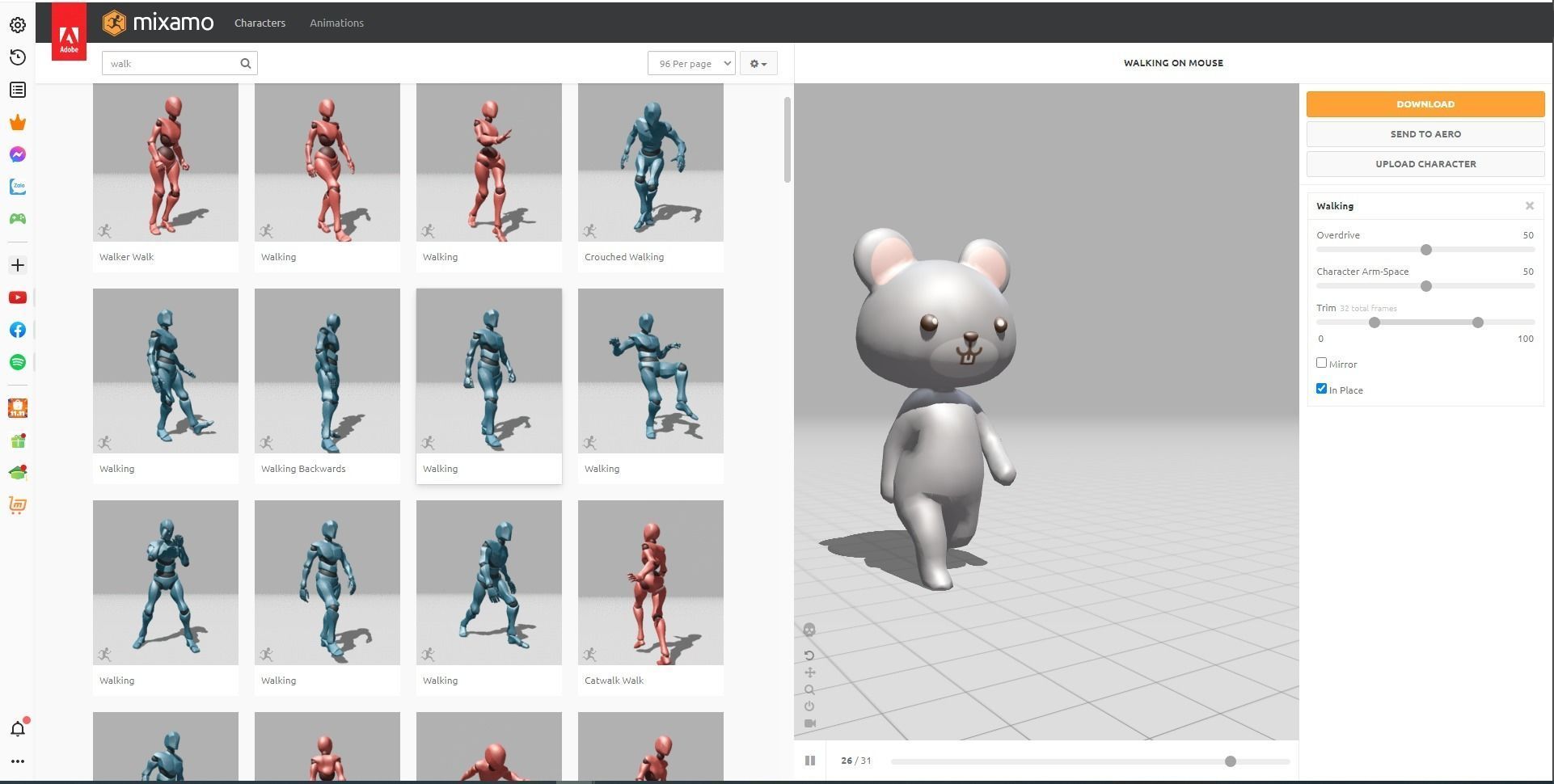Image resolution: width=1554 pixels, height=784 pixels.
Task: Click the UPLOAD CHARACTER button
Action: 1425,164
